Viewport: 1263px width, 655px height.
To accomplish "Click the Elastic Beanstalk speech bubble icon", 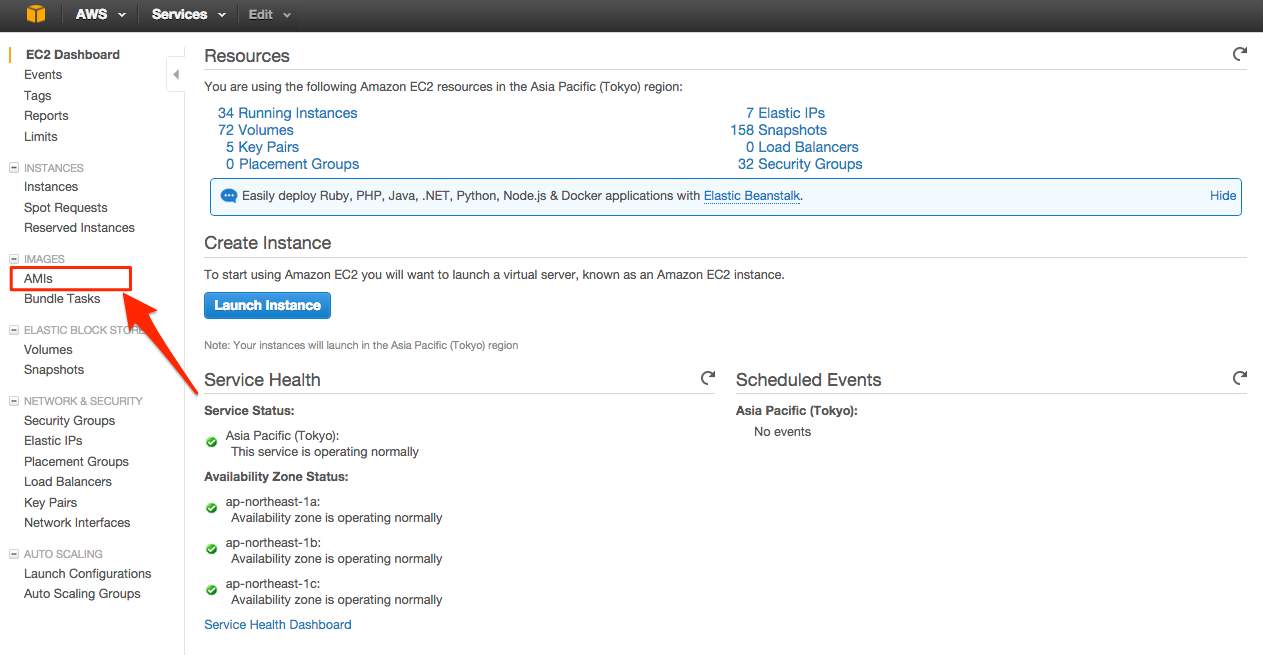I will point(229,196).
